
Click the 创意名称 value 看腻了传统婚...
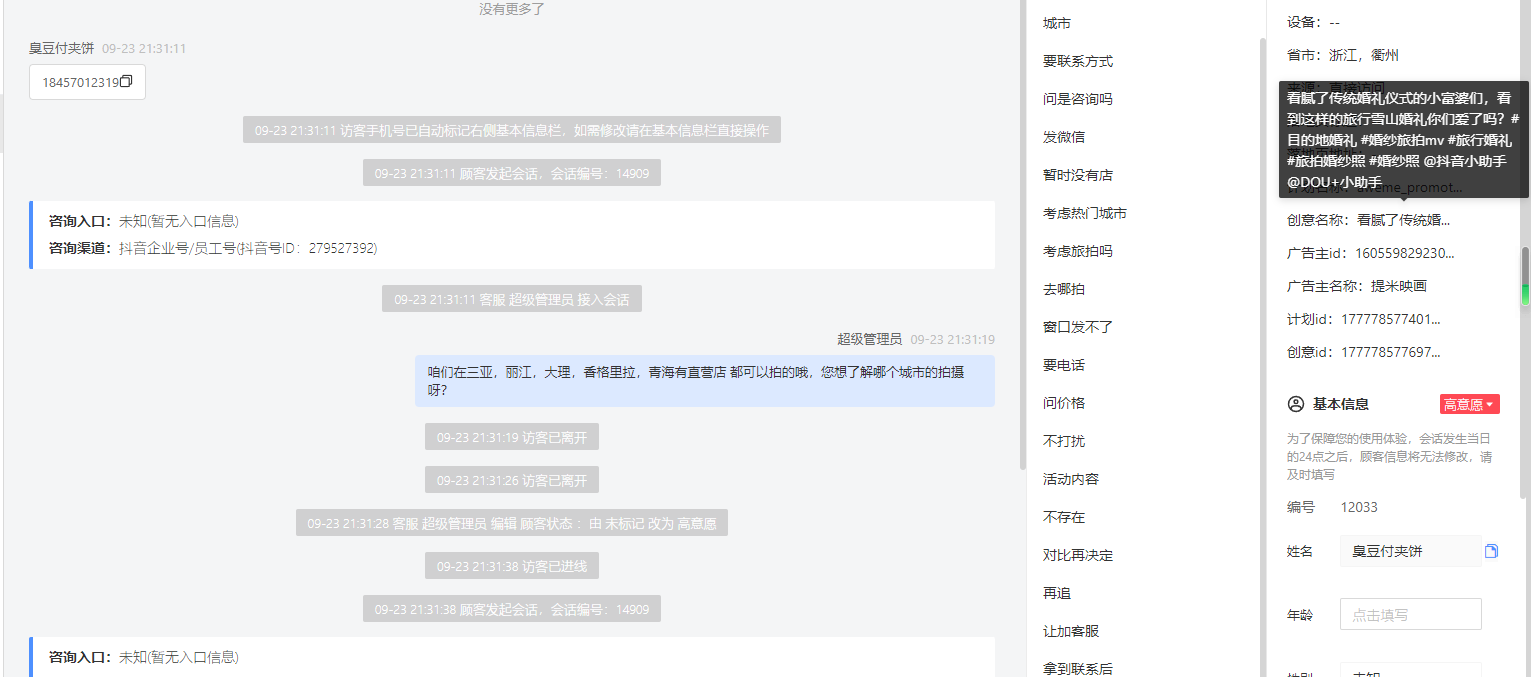coord(1403,220)
